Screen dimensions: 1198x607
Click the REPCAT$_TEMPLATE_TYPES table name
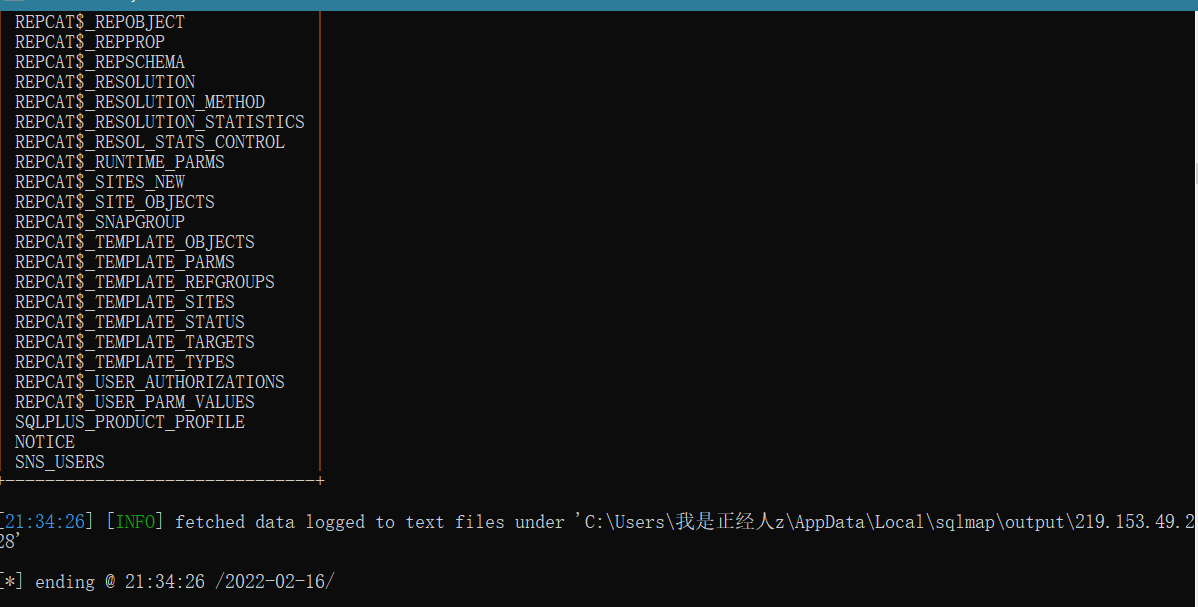click(125, 362)
